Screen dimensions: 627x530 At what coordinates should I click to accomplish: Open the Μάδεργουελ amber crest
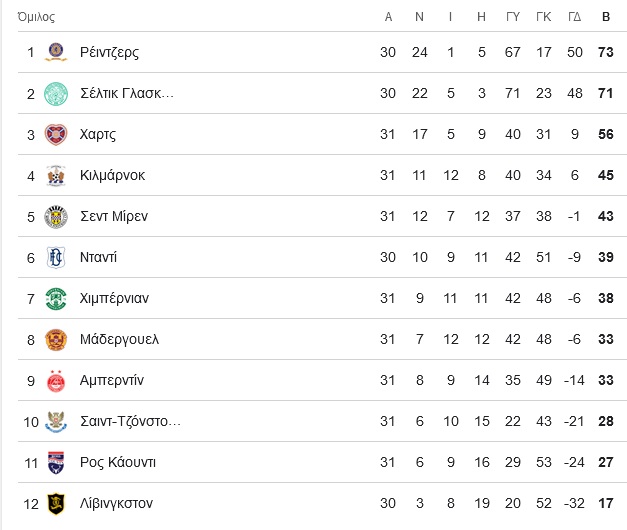tap(56, 340)
